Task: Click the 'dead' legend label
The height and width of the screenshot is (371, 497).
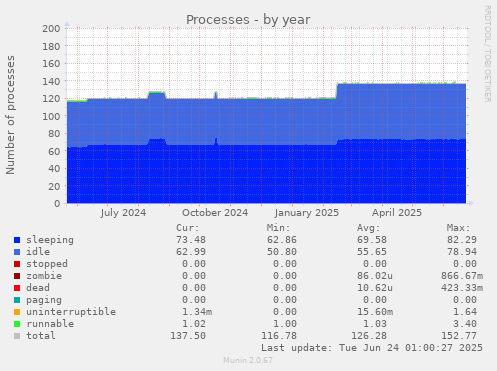Action: [x=38, y=288]
